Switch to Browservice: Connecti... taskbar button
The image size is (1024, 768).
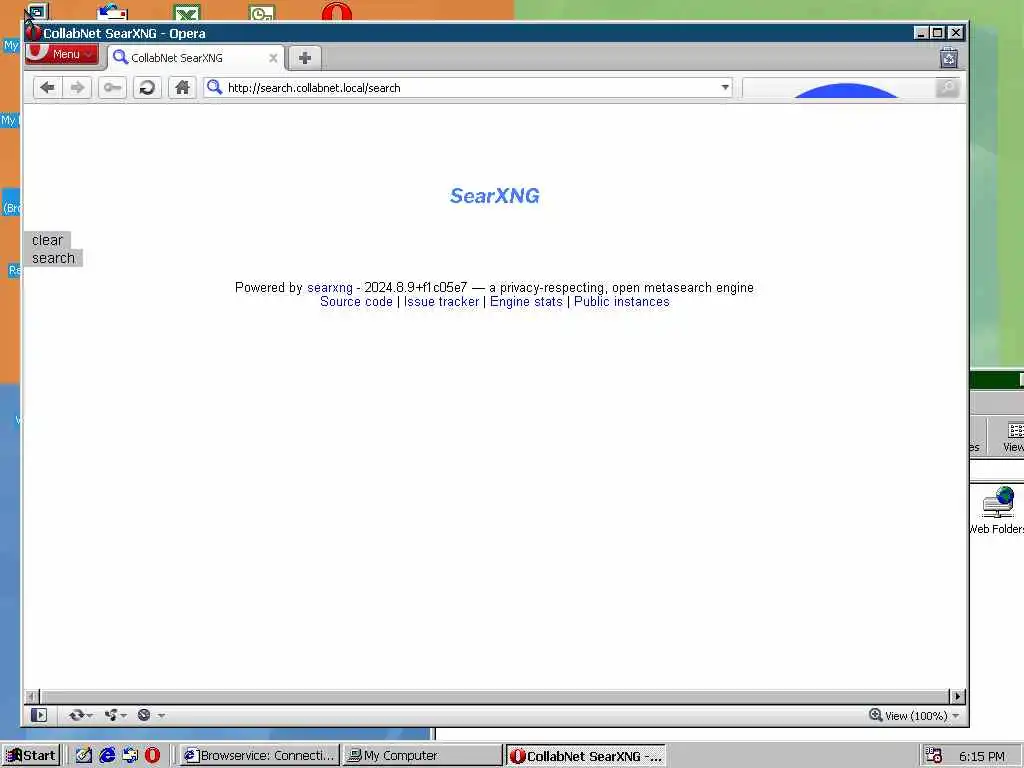[x=259, y=756]
